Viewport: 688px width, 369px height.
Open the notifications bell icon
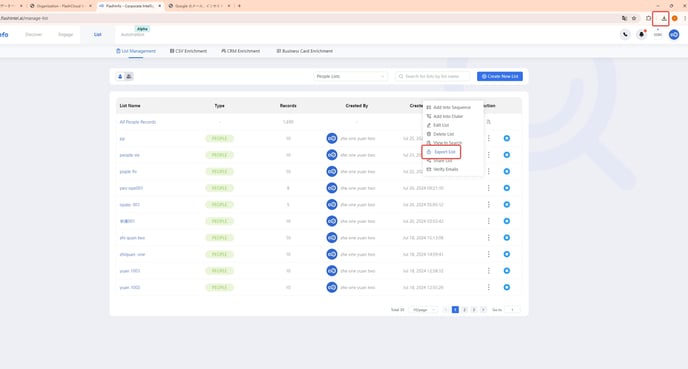pyautogui.click(x=641, y=35)
